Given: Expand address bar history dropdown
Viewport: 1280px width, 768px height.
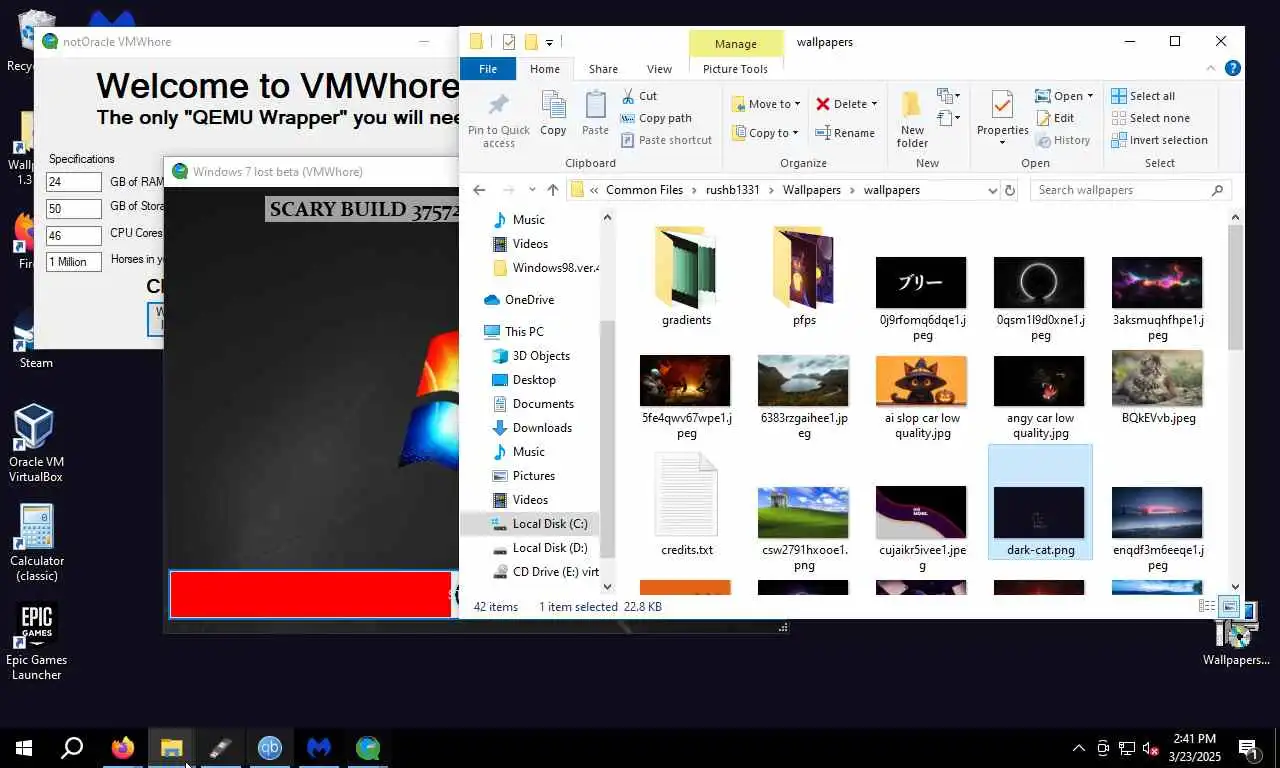Looking at the screenshot, I should click(x=992, y=190).
